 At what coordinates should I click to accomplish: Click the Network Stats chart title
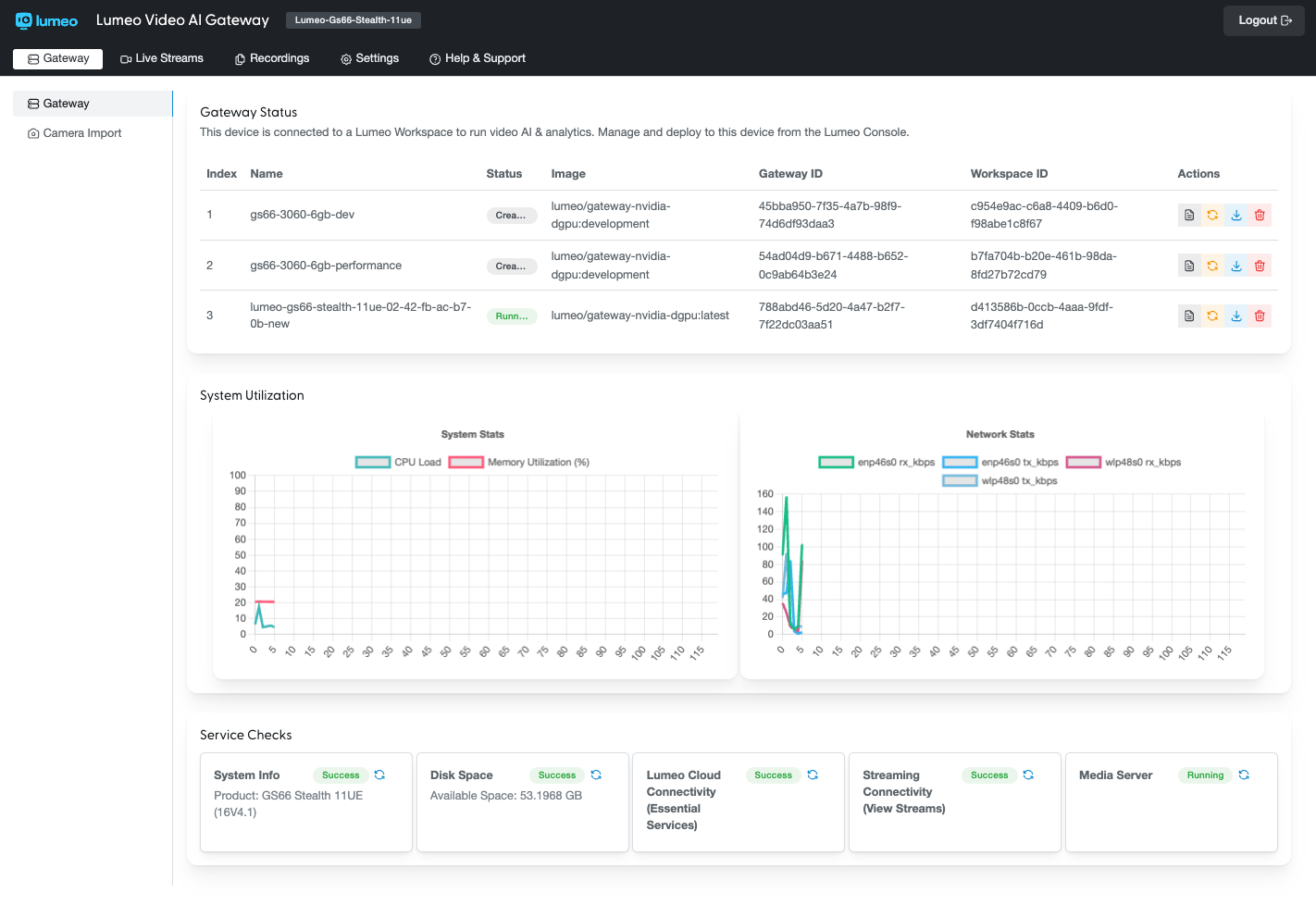pos(1000,435)
